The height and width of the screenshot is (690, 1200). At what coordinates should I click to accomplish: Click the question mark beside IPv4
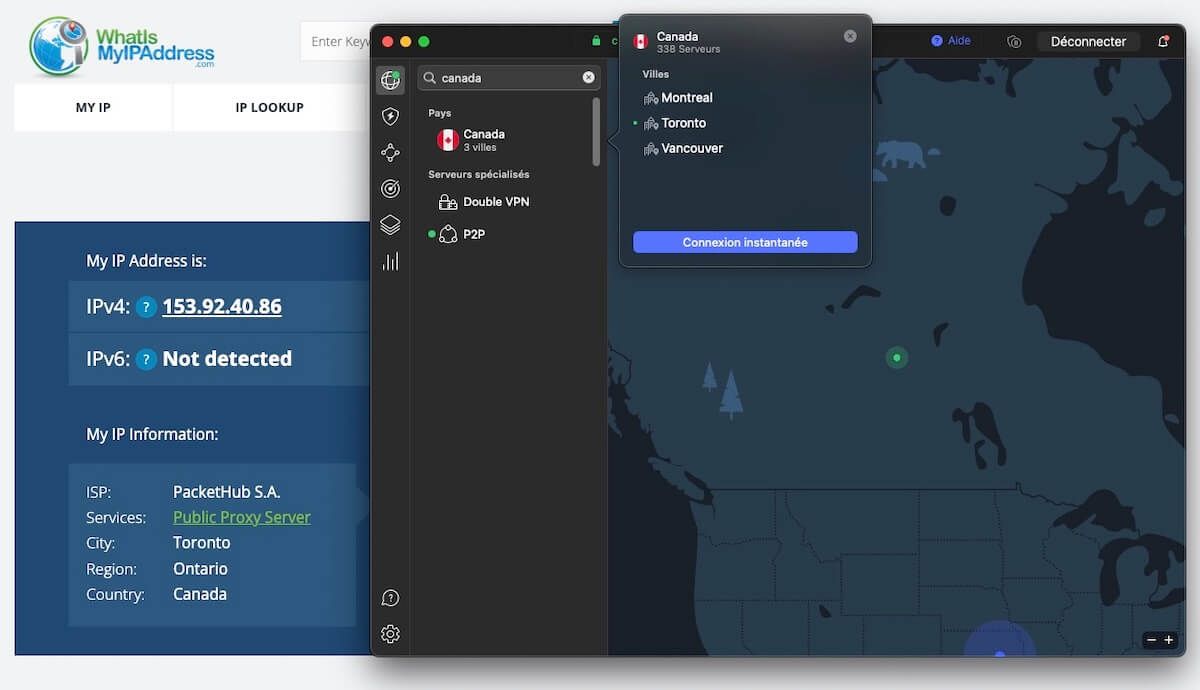click(x=146, y=307)
